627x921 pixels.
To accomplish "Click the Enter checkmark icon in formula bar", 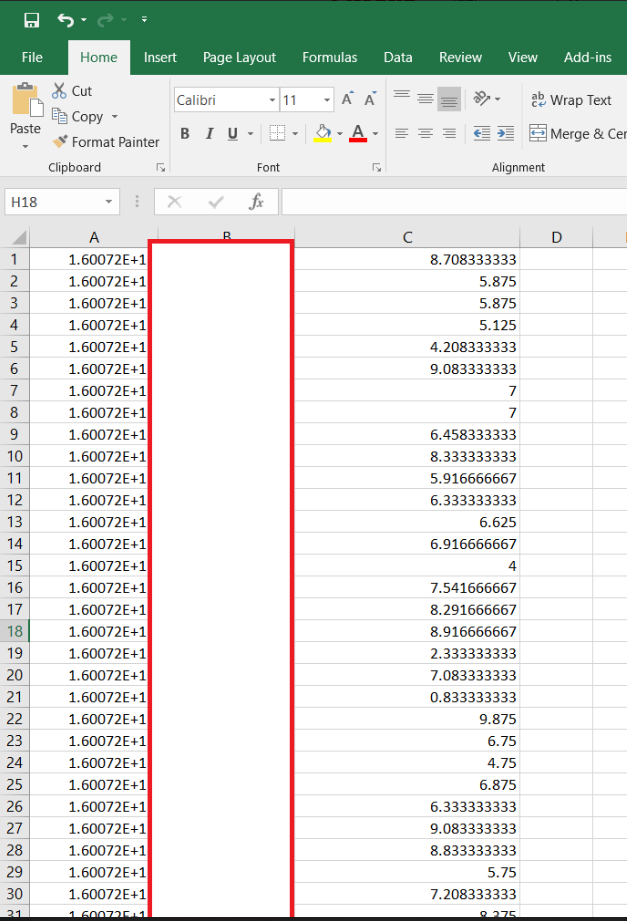I will click(x=216, y=202).
